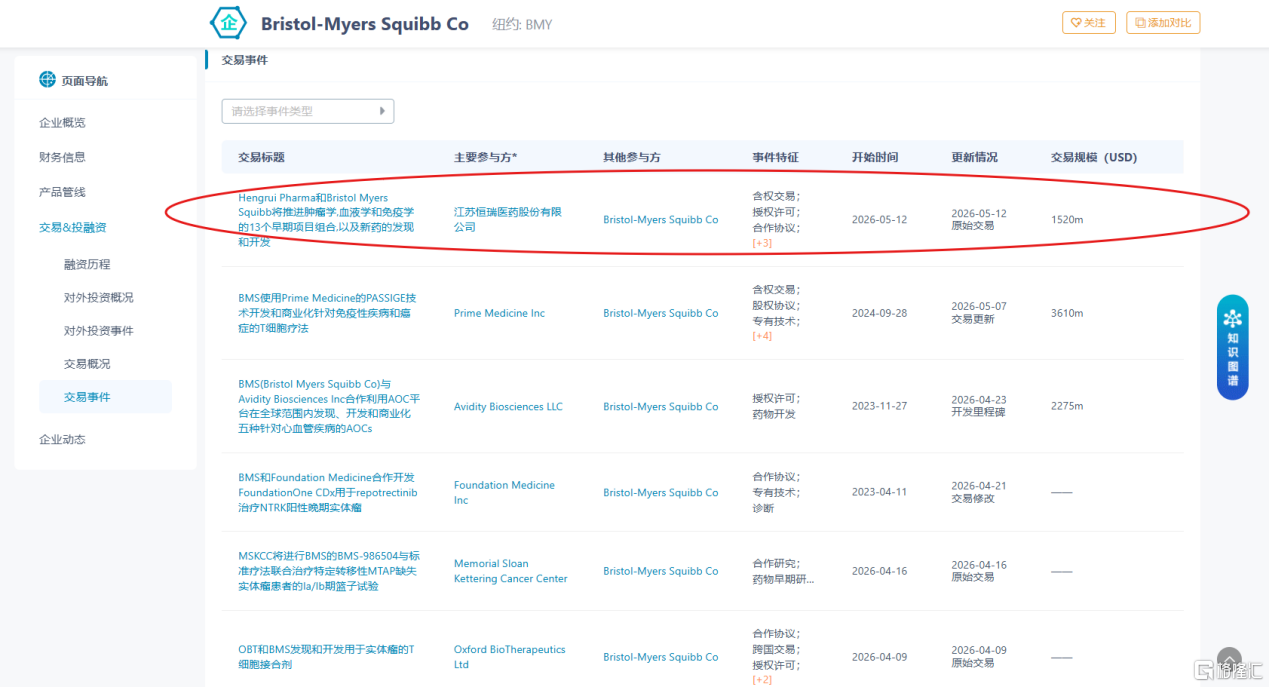Open the OBT和BMS T细胞接合剂 deal title
Image resolution: width=1269 pixels, height=687 pixels.
(326, 657)
